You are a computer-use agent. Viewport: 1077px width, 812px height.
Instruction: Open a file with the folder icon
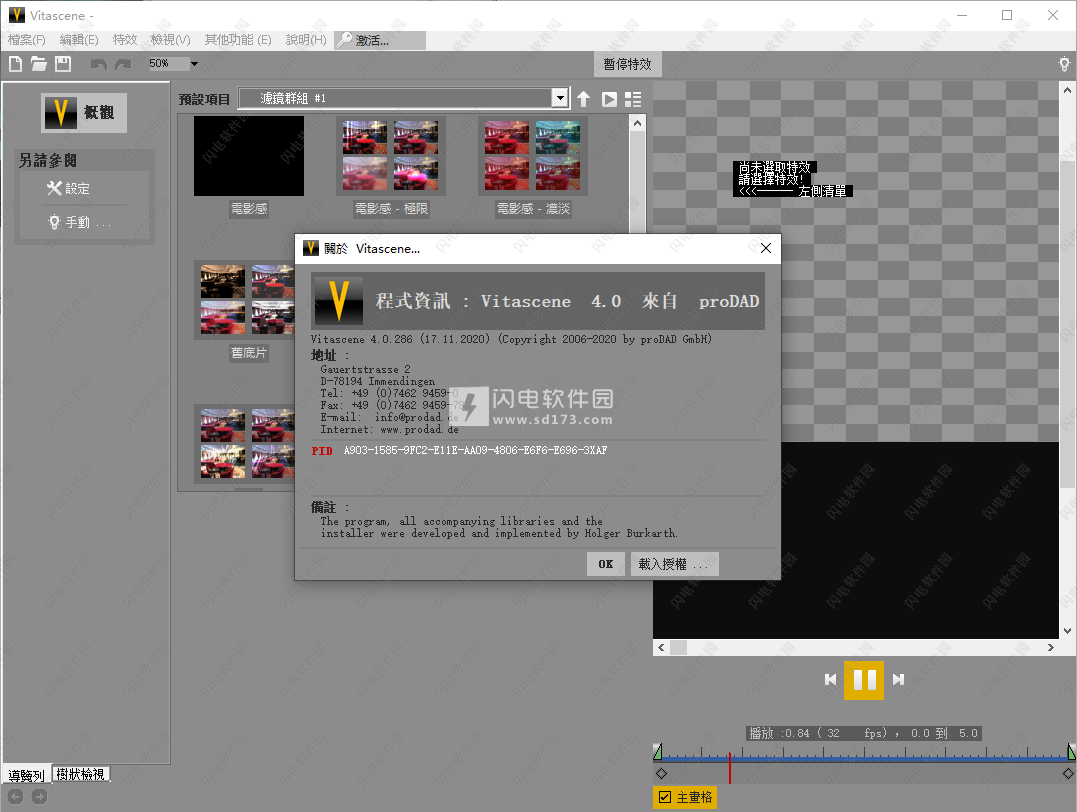[39, 64]
